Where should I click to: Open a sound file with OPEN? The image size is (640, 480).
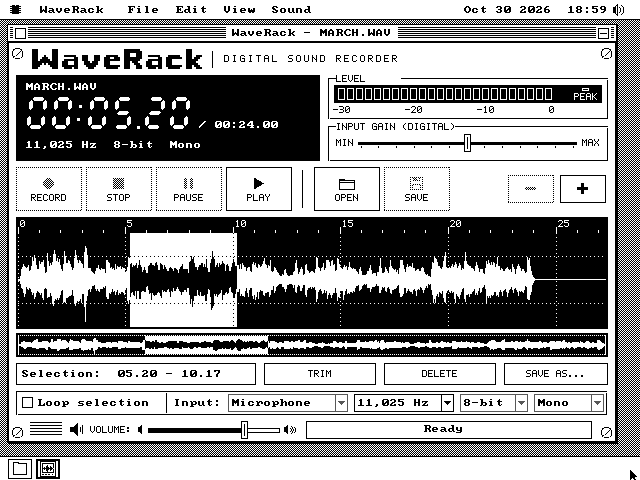point(347,189)
